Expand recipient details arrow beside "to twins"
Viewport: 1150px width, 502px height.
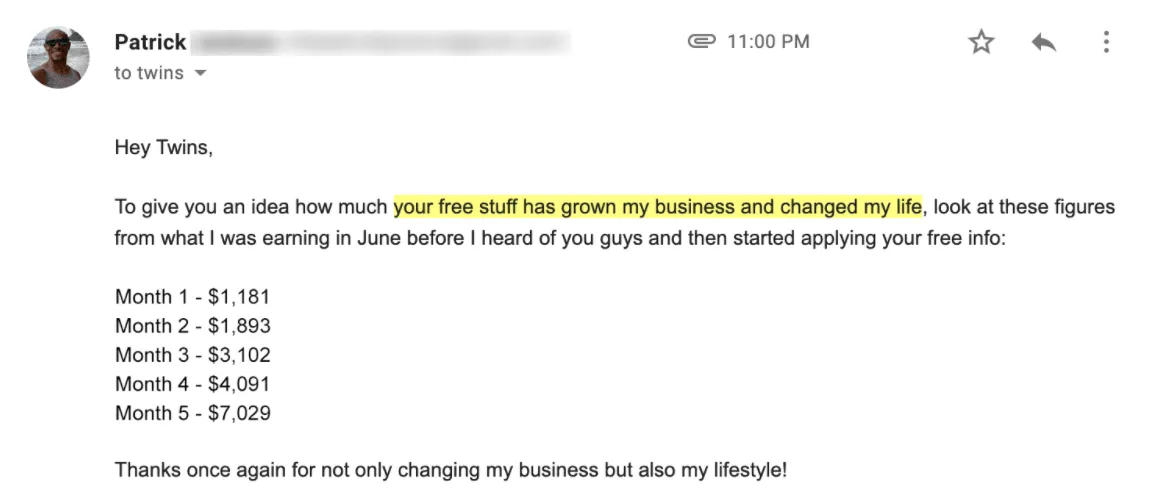coord(200,73)
